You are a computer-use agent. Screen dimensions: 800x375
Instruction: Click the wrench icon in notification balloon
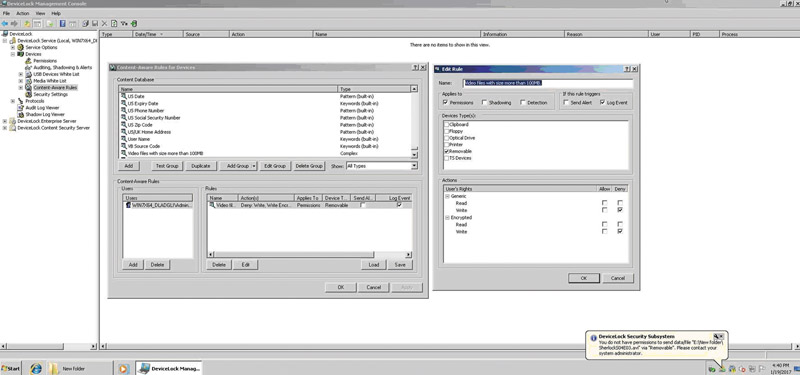(x=716, y=336)
